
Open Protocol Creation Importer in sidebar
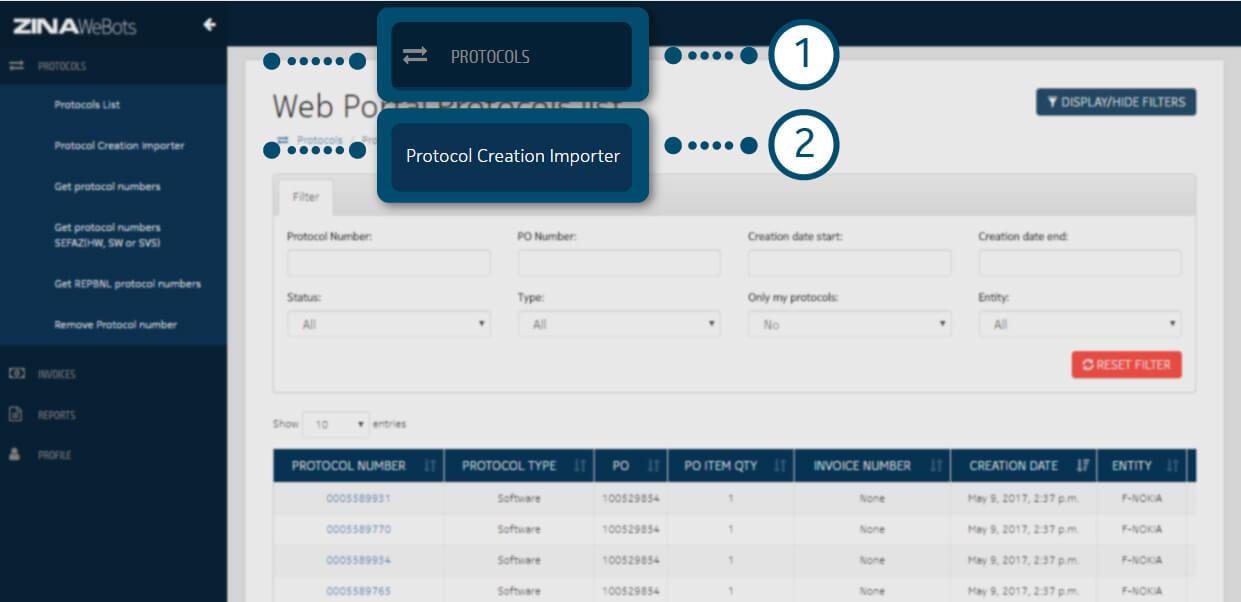point(119,146)
